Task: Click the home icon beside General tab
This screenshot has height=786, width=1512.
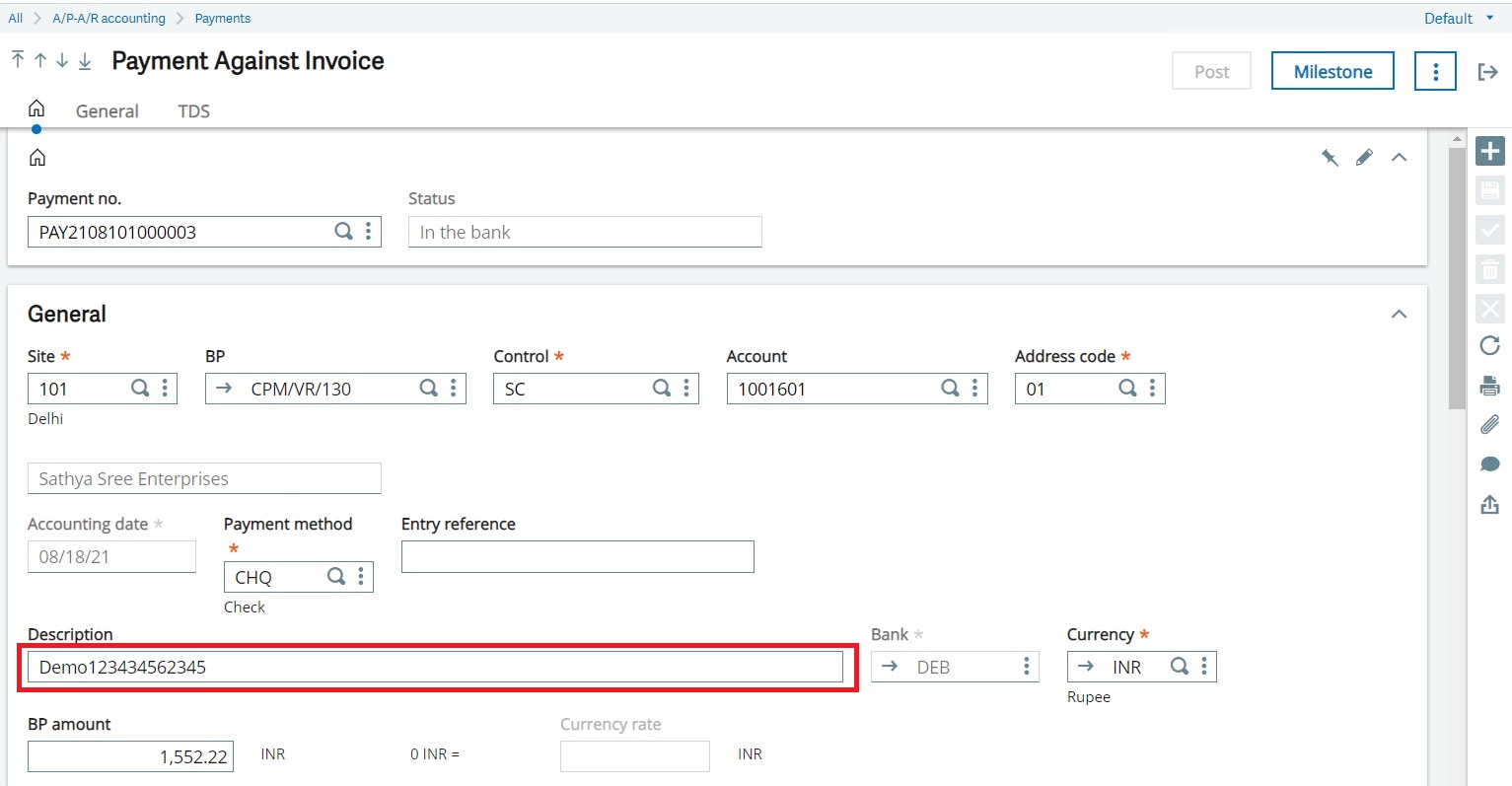Action: 36,108
